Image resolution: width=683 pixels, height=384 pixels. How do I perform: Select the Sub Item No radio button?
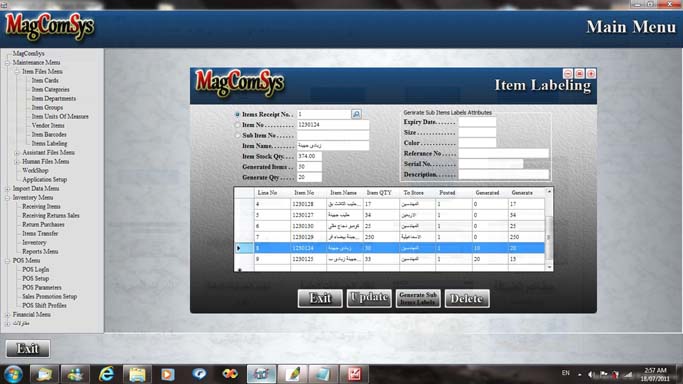(237, 135)
